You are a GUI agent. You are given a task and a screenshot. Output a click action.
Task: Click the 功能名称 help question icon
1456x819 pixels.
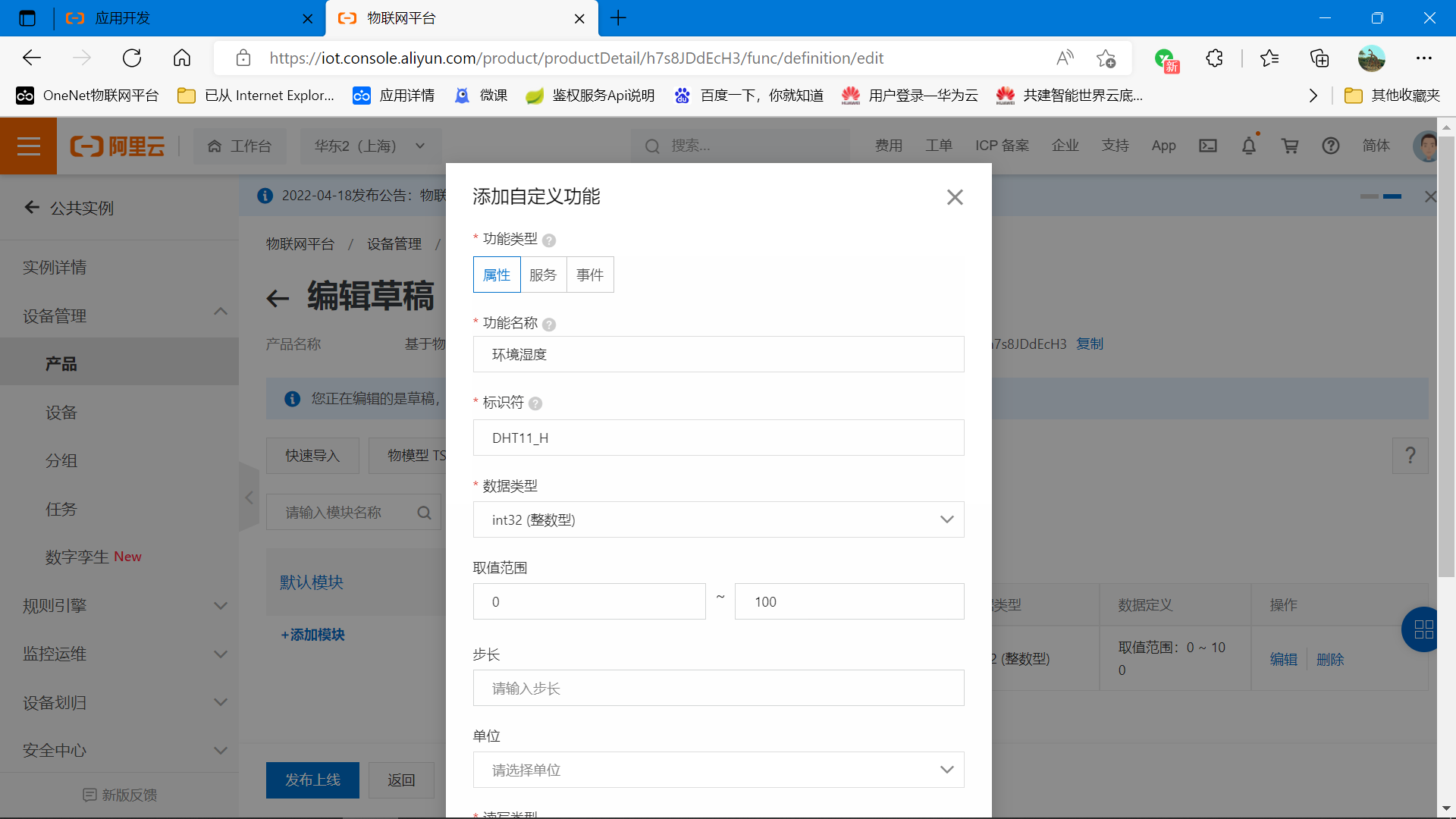(549, 325)
